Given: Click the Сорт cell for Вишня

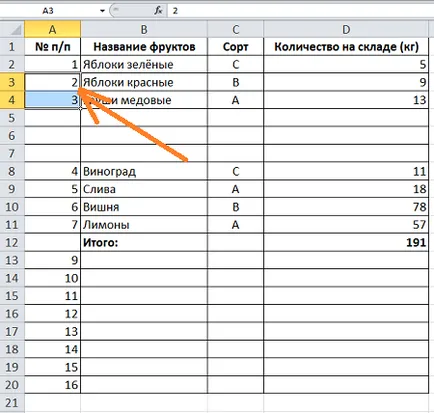Looking at the screenshot, I should pos(235,207).
